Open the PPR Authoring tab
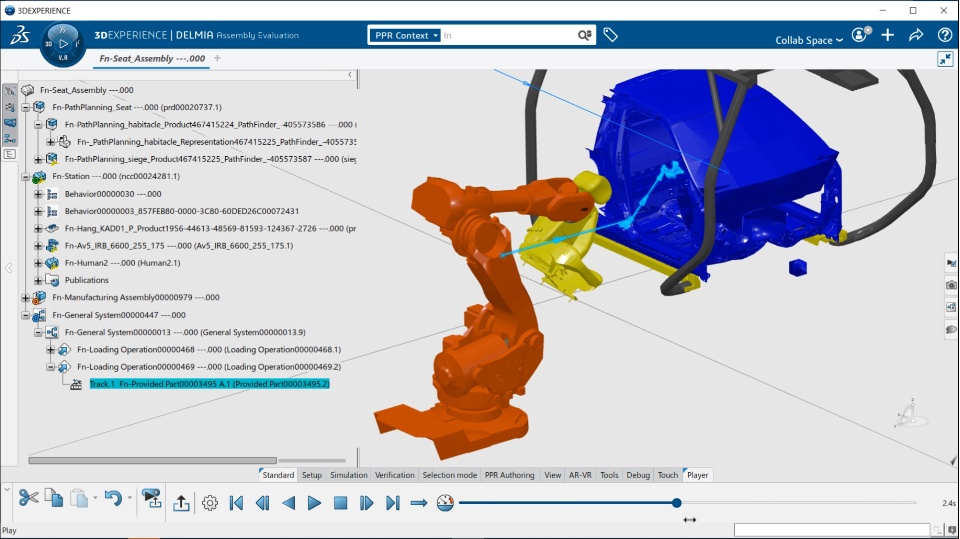This screenshot has width=960, height=539. click(x=509, y=475)
